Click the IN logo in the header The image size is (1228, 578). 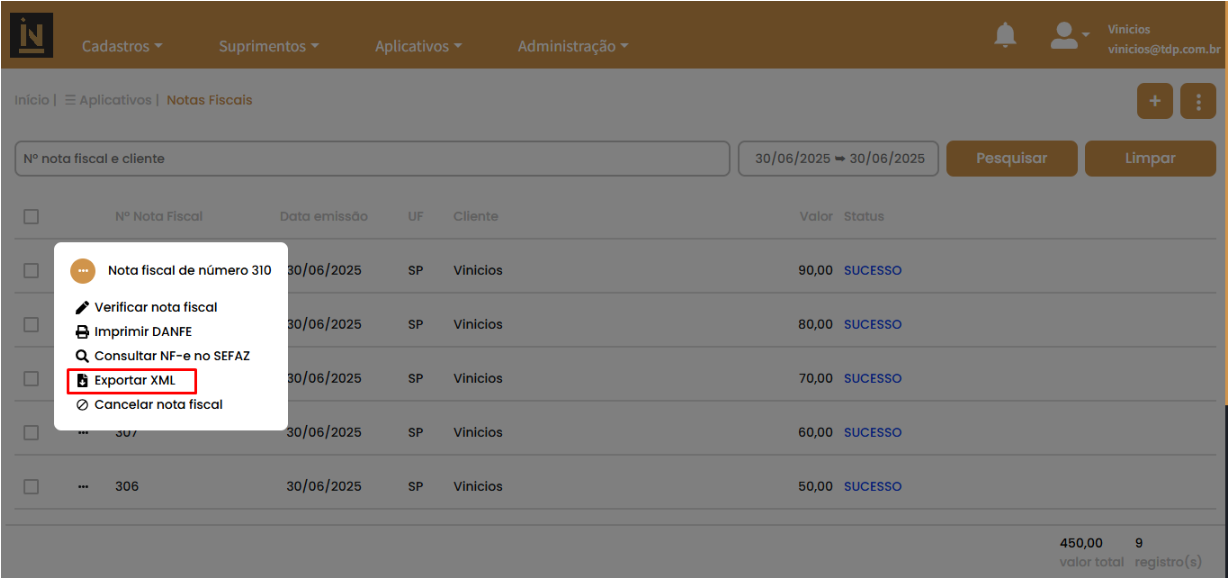click(32, 36)
